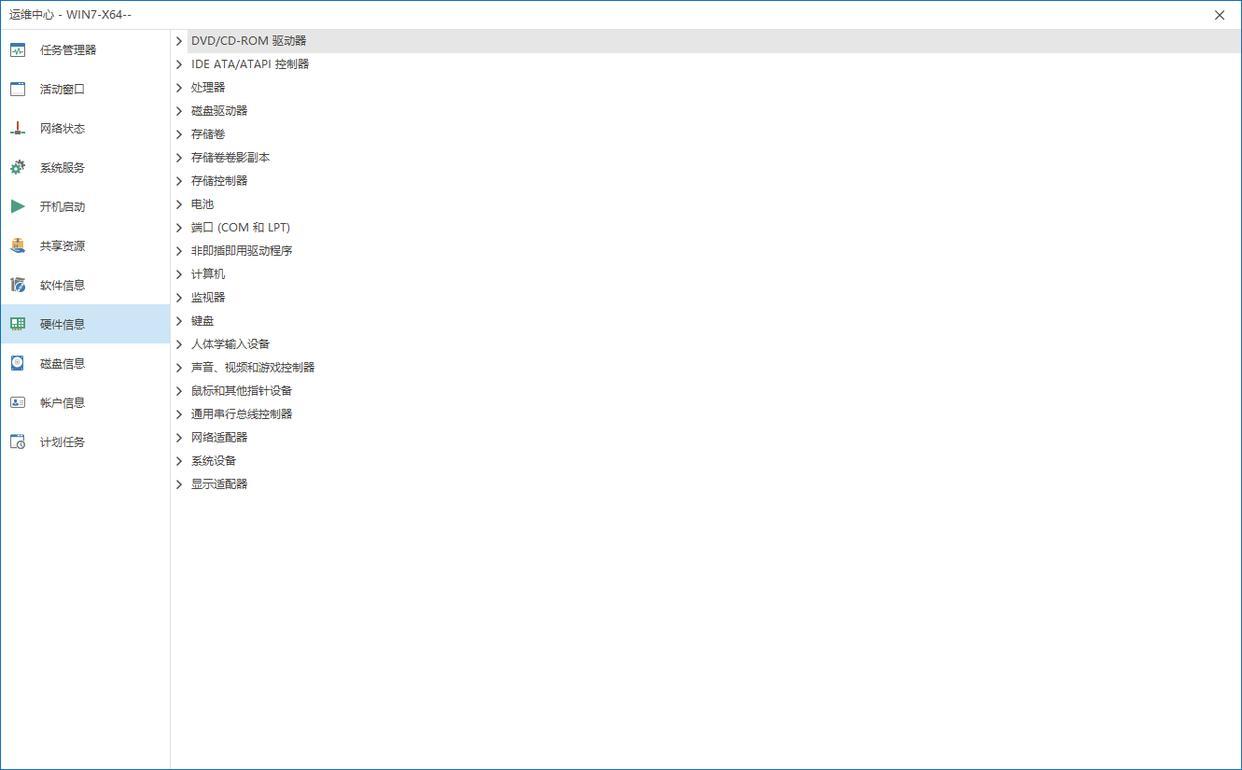Select the IDE ATA/ATAPI 控制器 text
The height and width of the screenshot is (770, 1242).
pos(250,64)
